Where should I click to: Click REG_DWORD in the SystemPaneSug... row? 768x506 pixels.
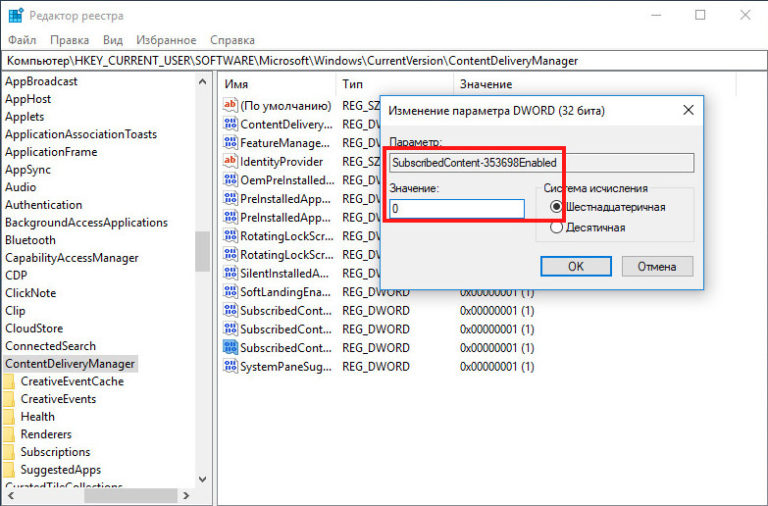point(376,366)
